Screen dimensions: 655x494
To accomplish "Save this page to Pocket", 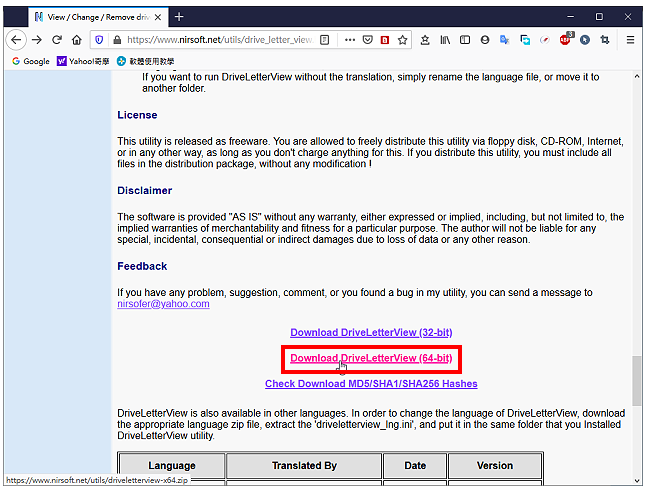I will coord(368,40).
